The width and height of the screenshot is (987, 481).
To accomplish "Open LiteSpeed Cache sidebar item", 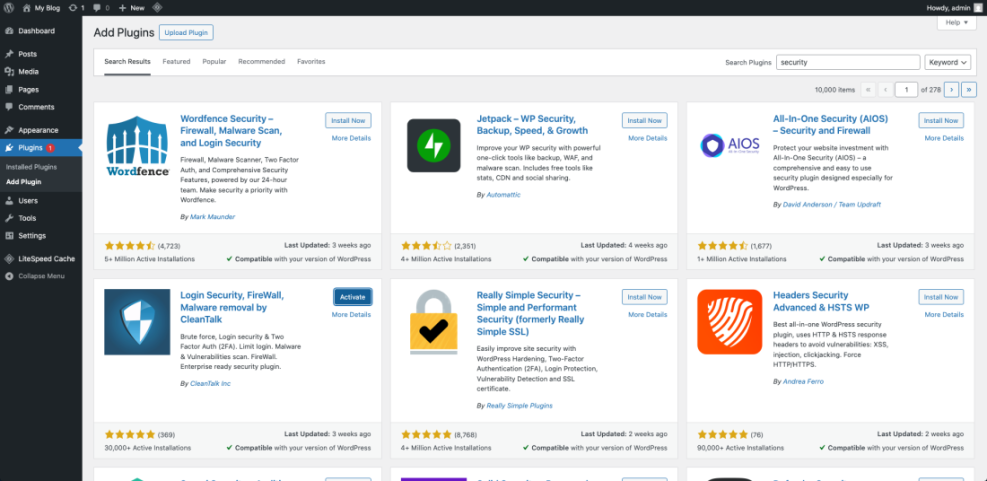I will point(41,259).
